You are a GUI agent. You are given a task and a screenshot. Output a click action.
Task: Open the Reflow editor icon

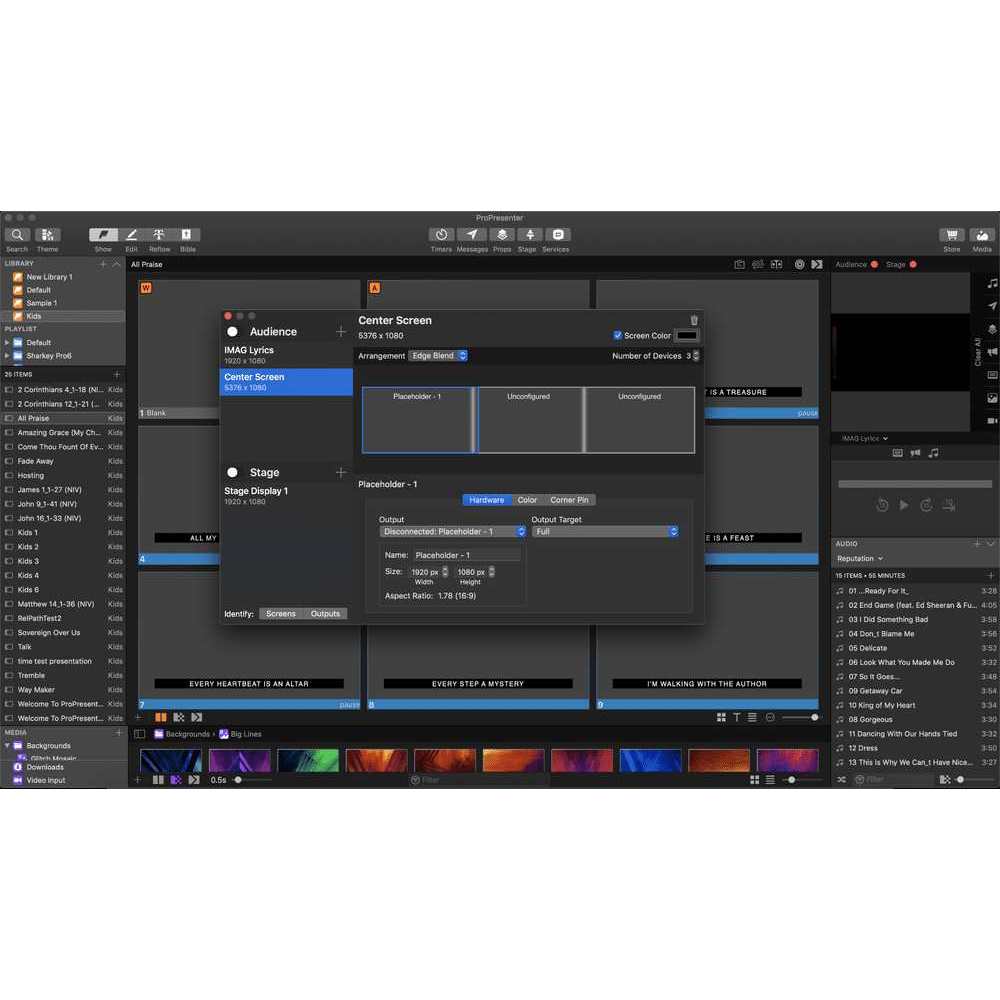pyautogui.click(x=159, y=235)
